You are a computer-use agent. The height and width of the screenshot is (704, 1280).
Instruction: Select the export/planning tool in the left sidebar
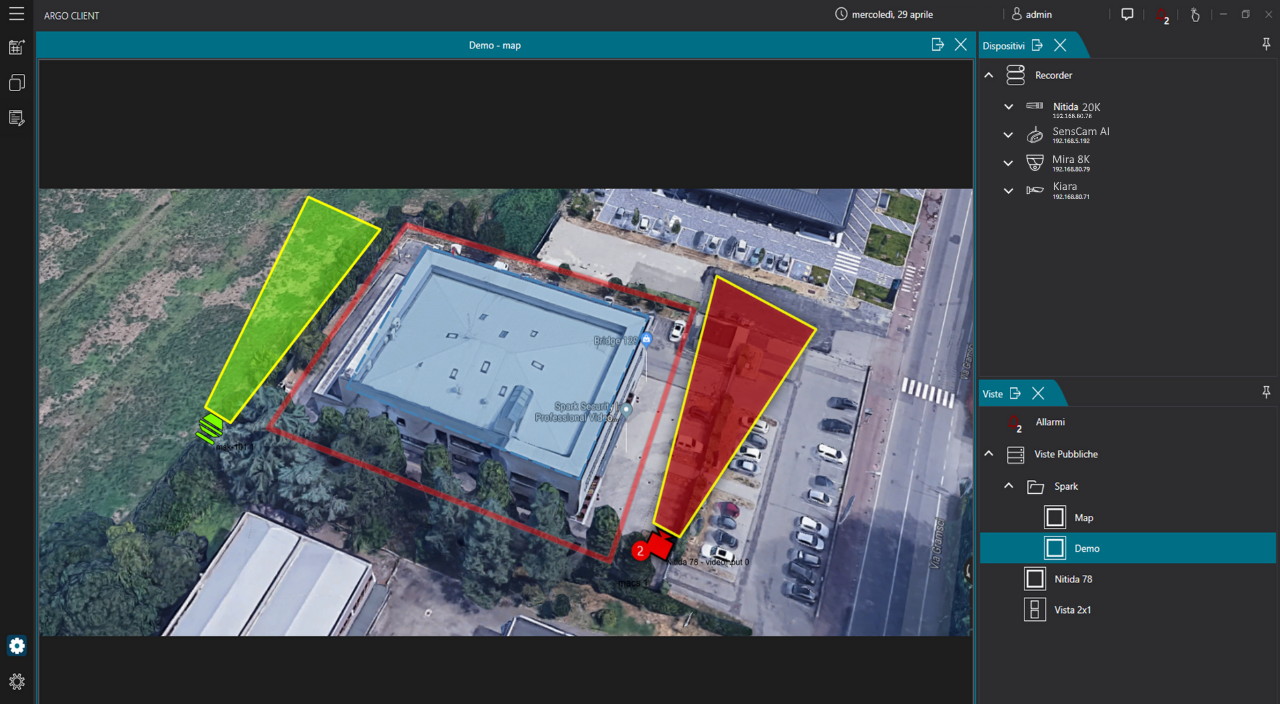tap(16, 47)
